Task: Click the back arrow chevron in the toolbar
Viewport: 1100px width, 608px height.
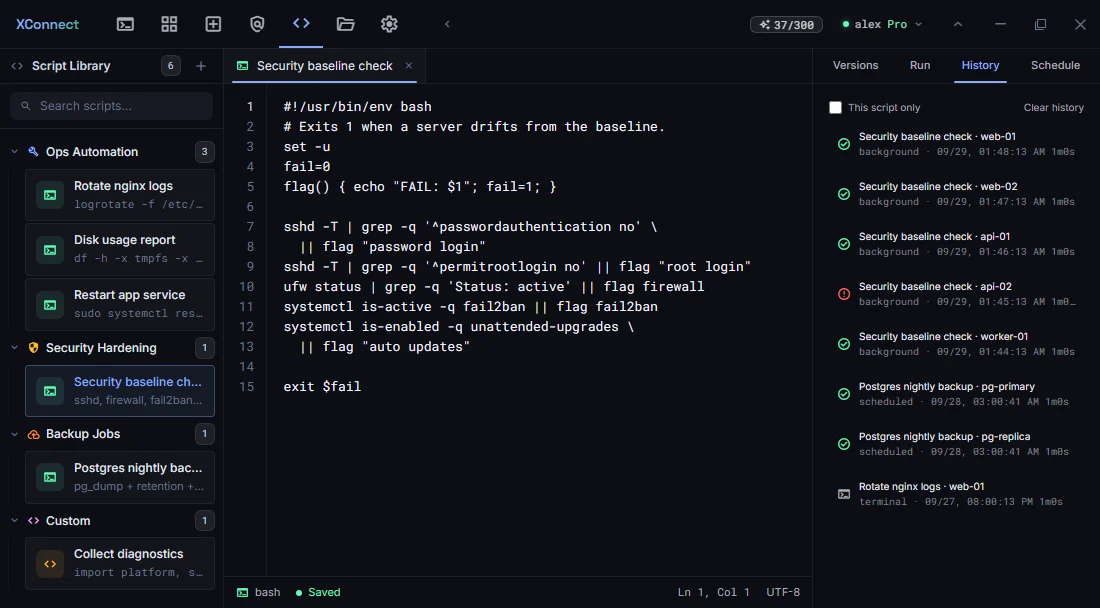Action: pos(447,24)
